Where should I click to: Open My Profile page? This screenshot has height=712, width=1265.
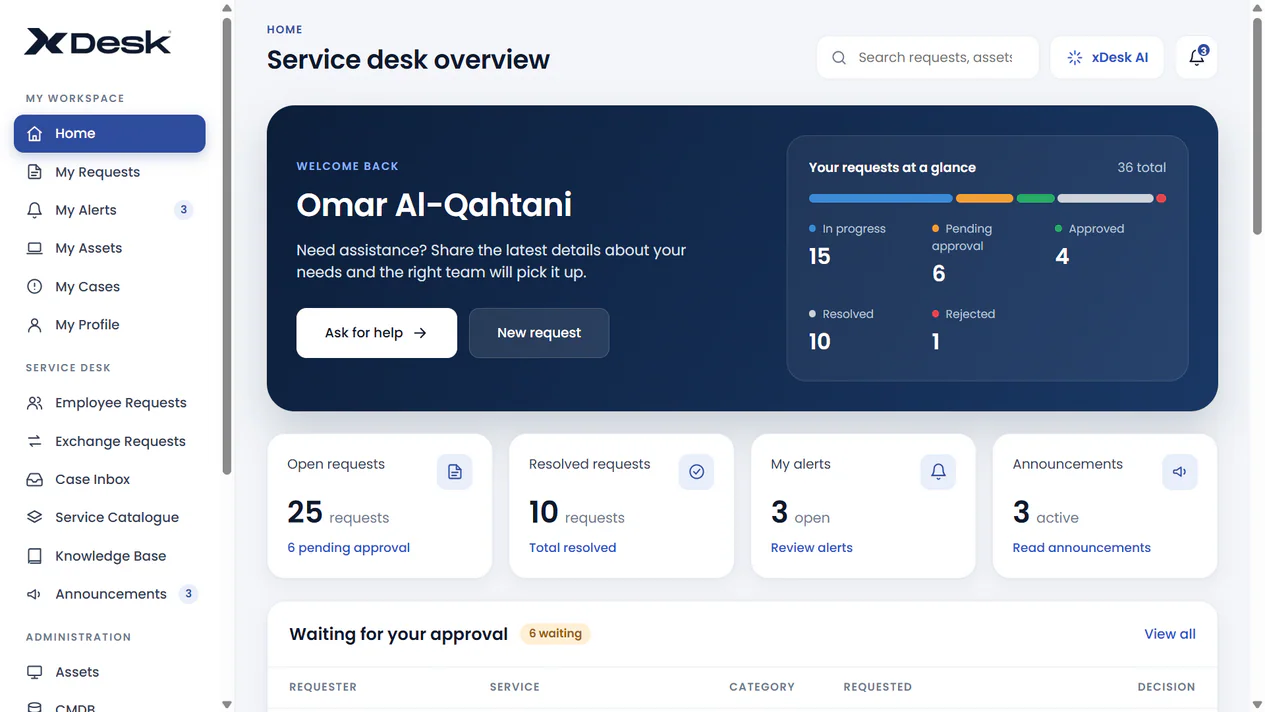point(110,325)
